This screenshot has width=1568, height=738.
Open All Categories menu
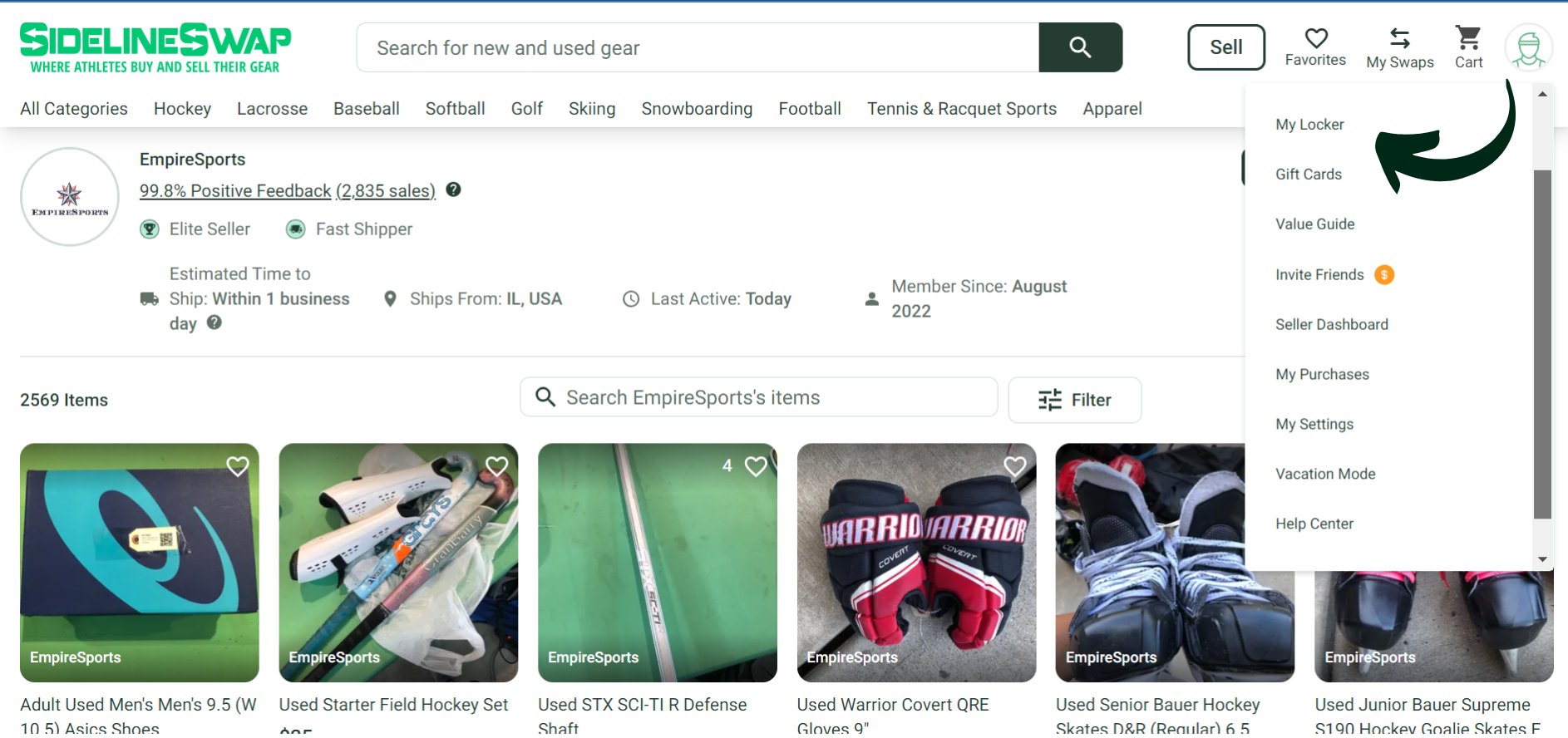pyautogui.click(x=74, y=109)
